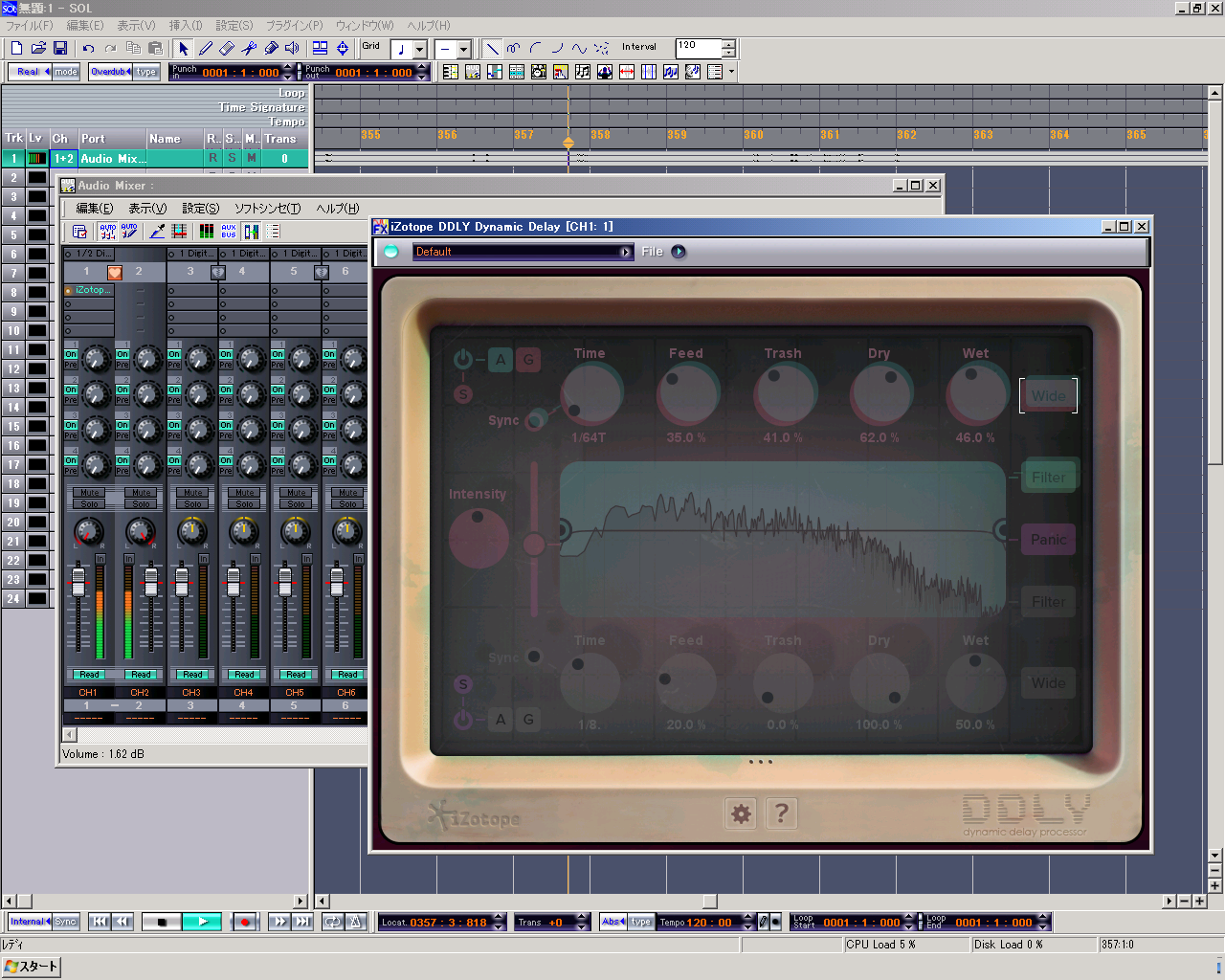Select the sine wave curve tool
Image resolution: width=1225 pixels, height=980 pixels.
pyautogui.click(x=580, y=48)
